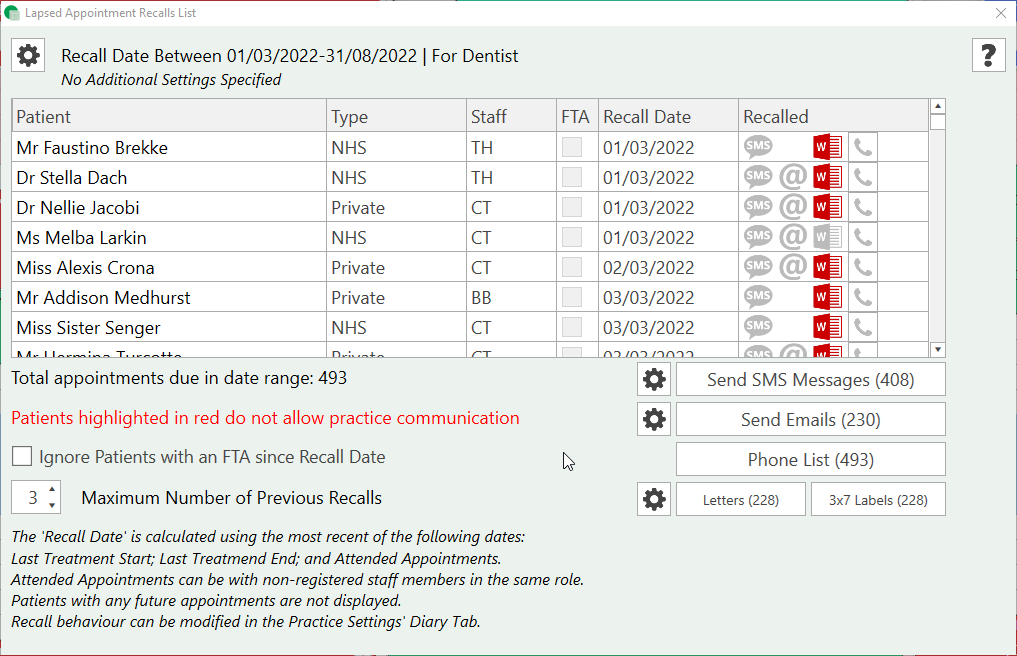Screen dimensions: 1017x656
Task: Click Send SMS Messages (408) button
Action: pyautogui.click(x=810, y=380)
